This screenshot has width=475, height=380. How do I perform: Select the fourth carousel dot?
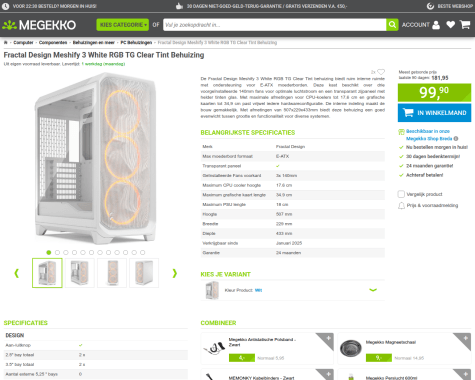point(74,252)
